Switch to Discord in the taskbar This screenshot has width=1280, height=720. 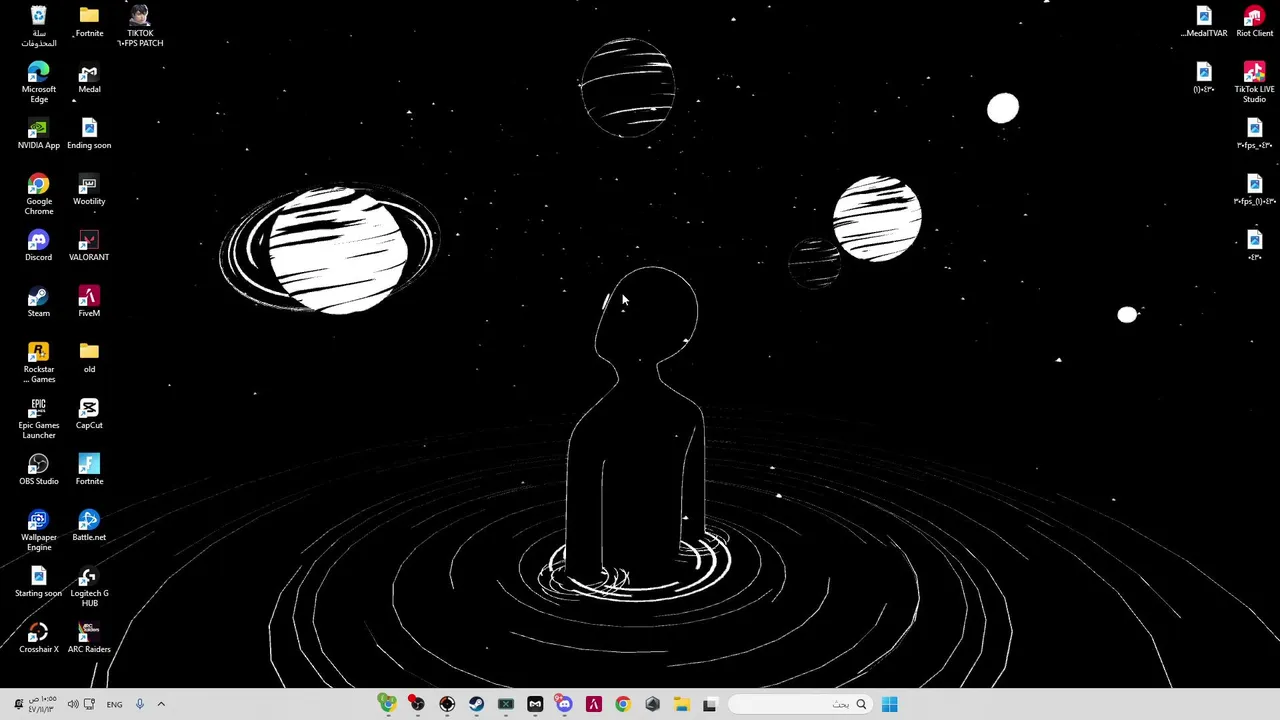pos(564,704)
